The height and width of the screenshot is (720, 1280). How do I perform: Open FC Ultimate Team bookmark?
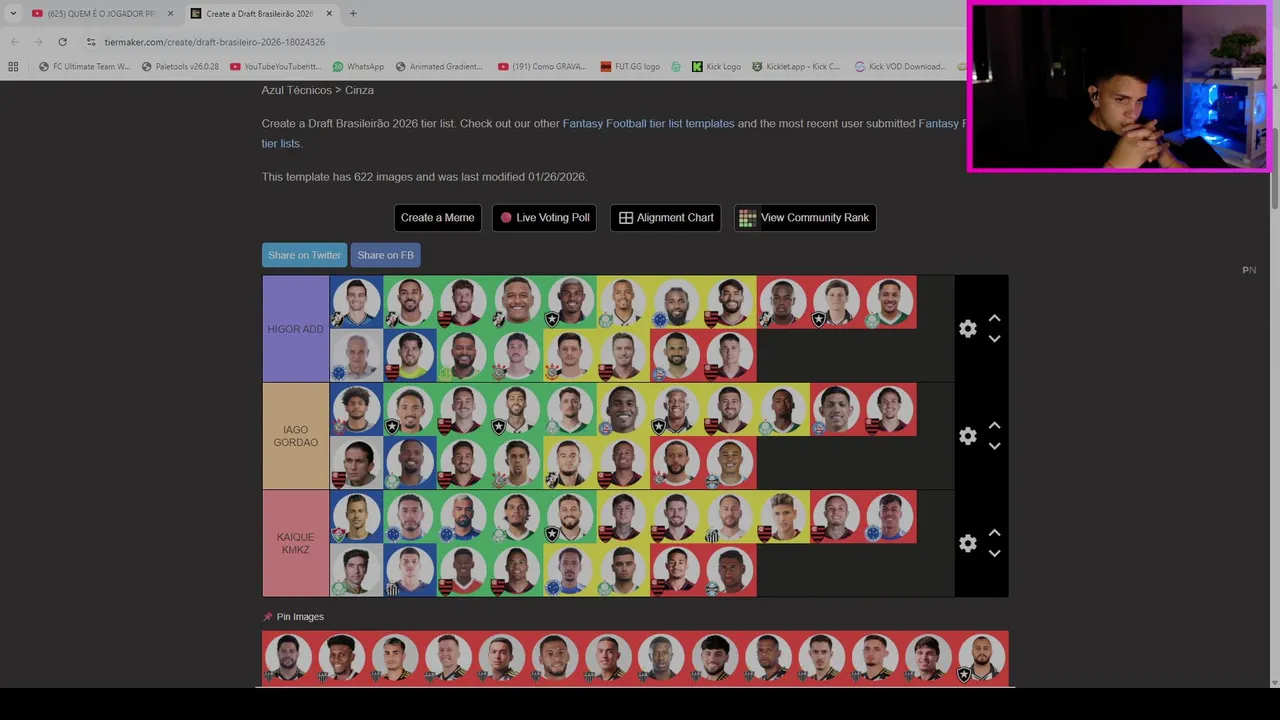click(84, 67)
